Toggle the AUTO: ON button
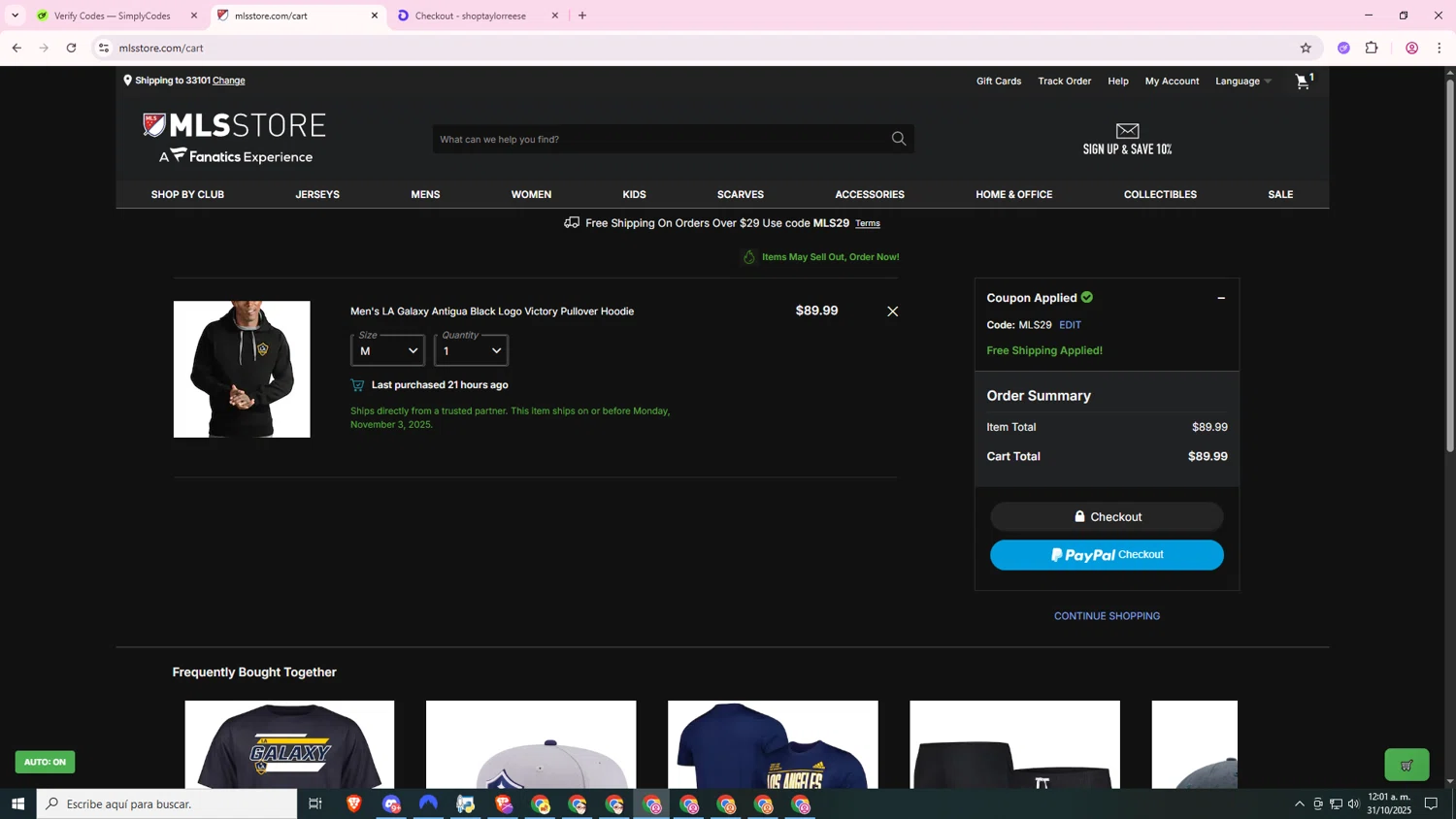Screen dimensions: 1456x819 45,762
